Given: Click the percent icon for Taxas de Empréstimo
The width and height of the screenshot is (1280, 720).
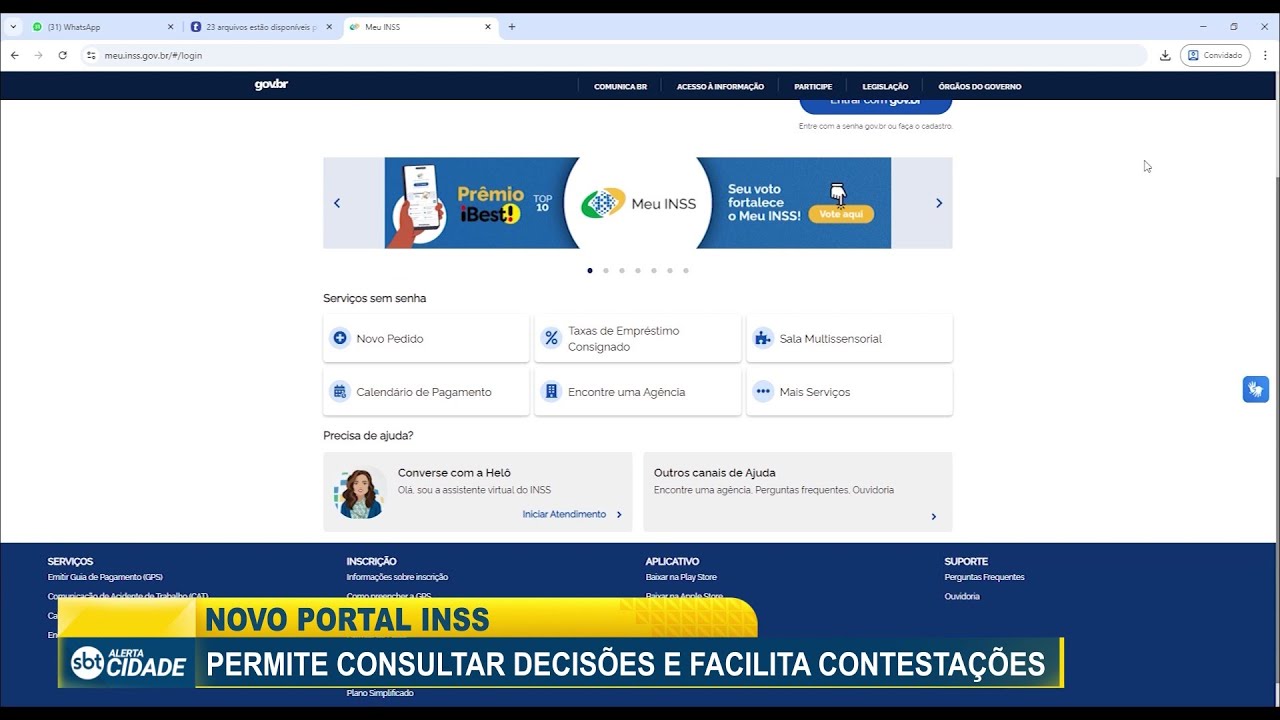Looking at the screenshot, I should tap(551, 338).
